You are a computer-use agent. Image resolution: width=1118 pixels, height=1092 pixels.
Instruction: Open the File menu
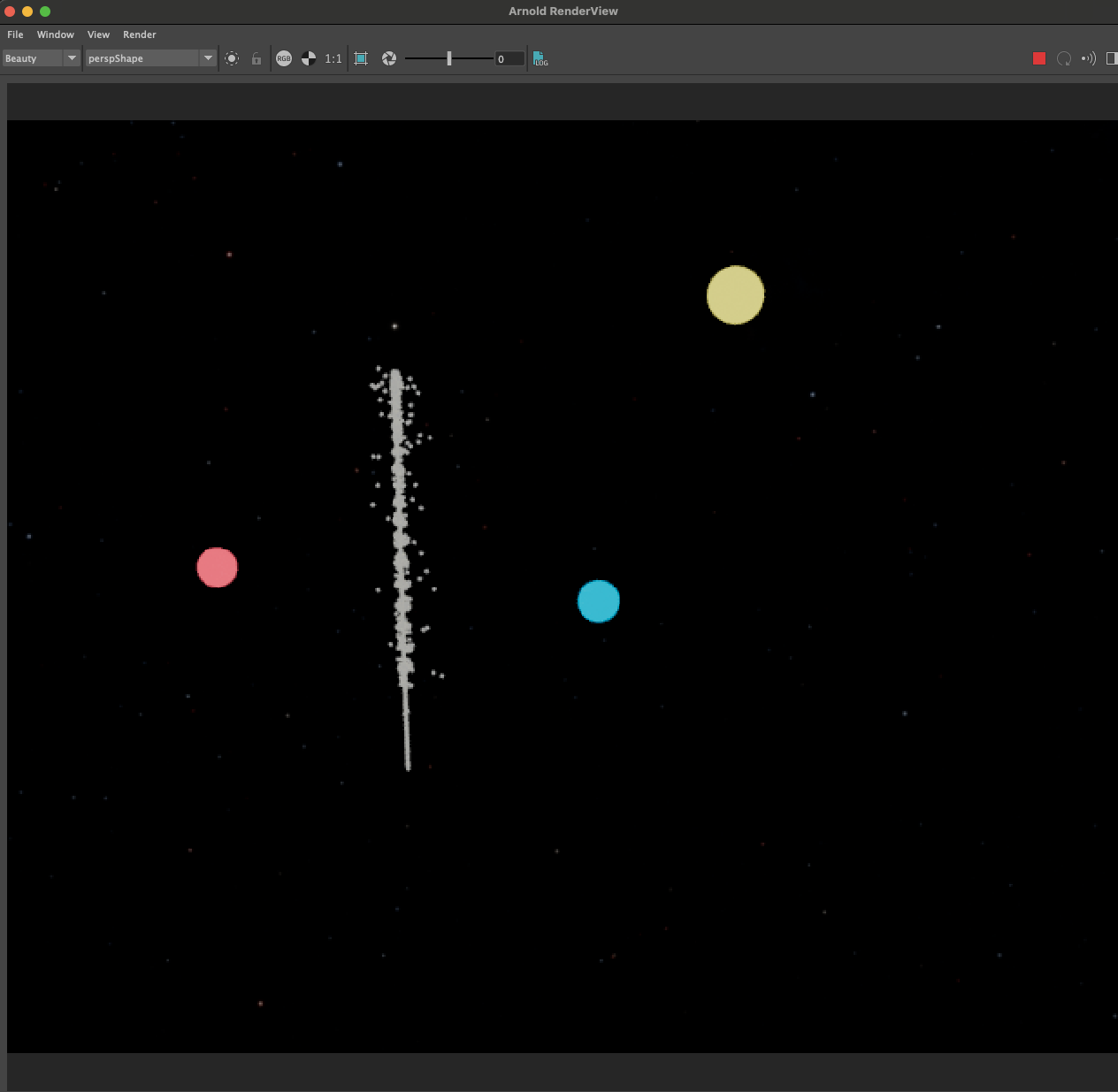(x=14, y=34)
